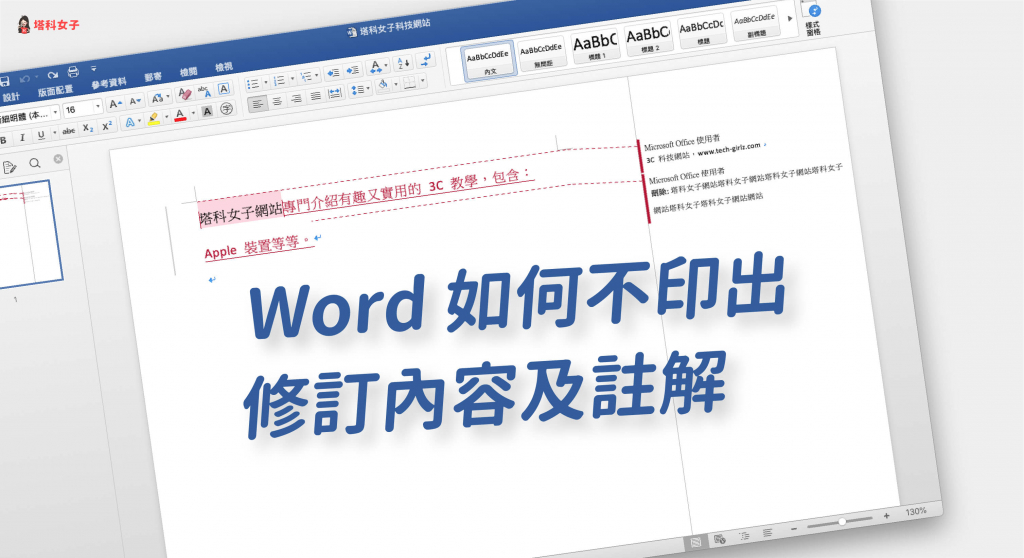Click the Print icon in the quick access toolbar

72,72
